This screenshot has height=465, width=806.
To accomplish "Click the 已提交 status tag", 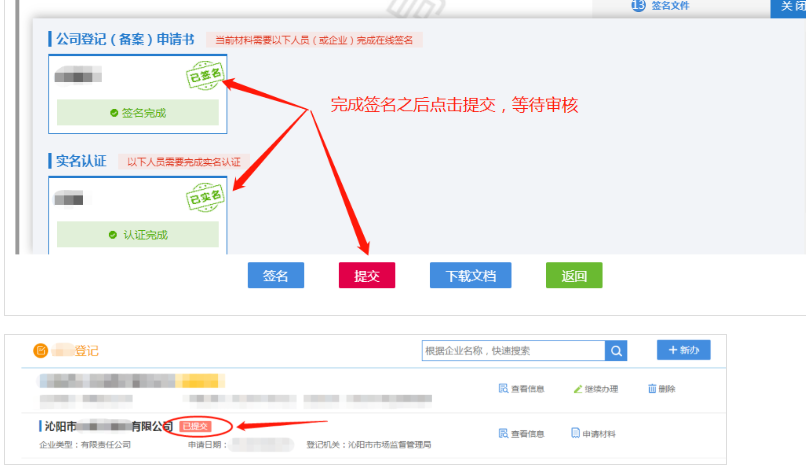I will [195, 427].
